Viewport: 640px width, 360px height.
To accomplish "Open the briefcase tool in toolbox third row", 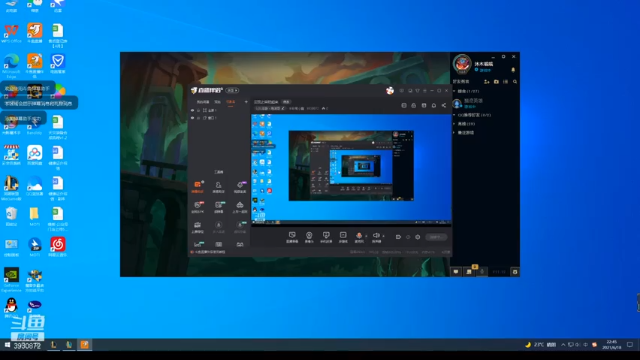I will (x=198, y=227).
